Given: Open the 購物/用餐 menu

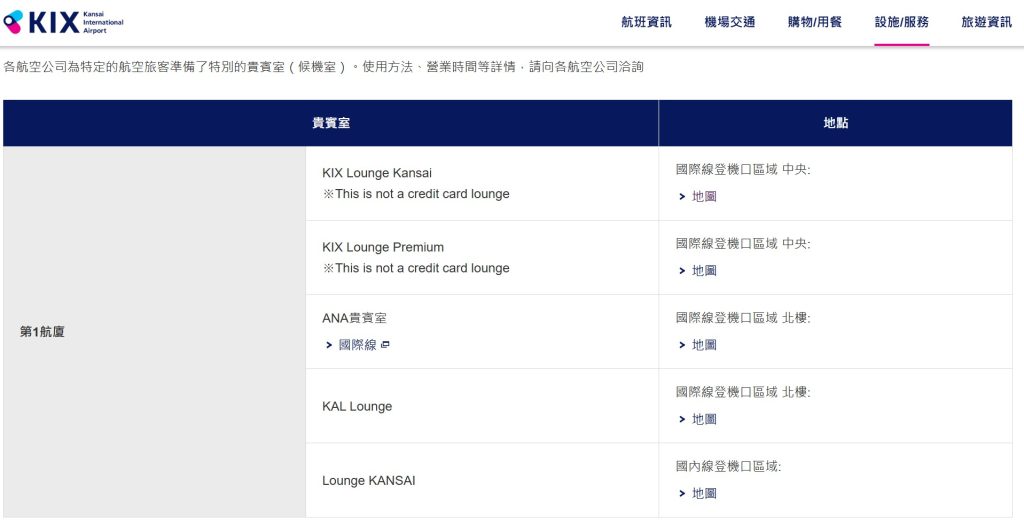Looking at the screenshot, I should [815, 22].
